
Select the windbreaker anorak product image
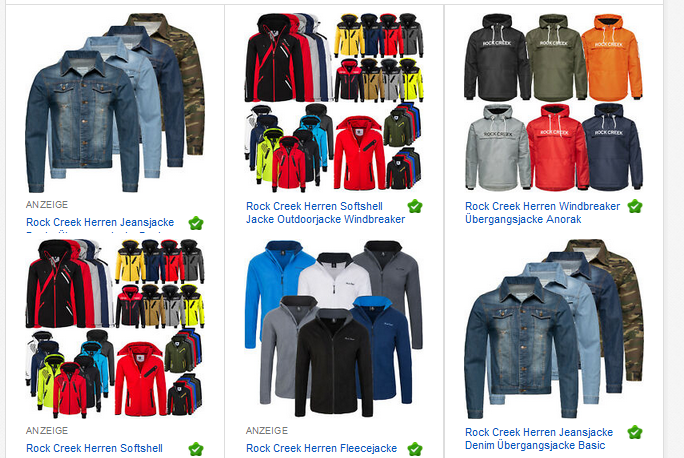pyautogui.click(x=554, y=103)
